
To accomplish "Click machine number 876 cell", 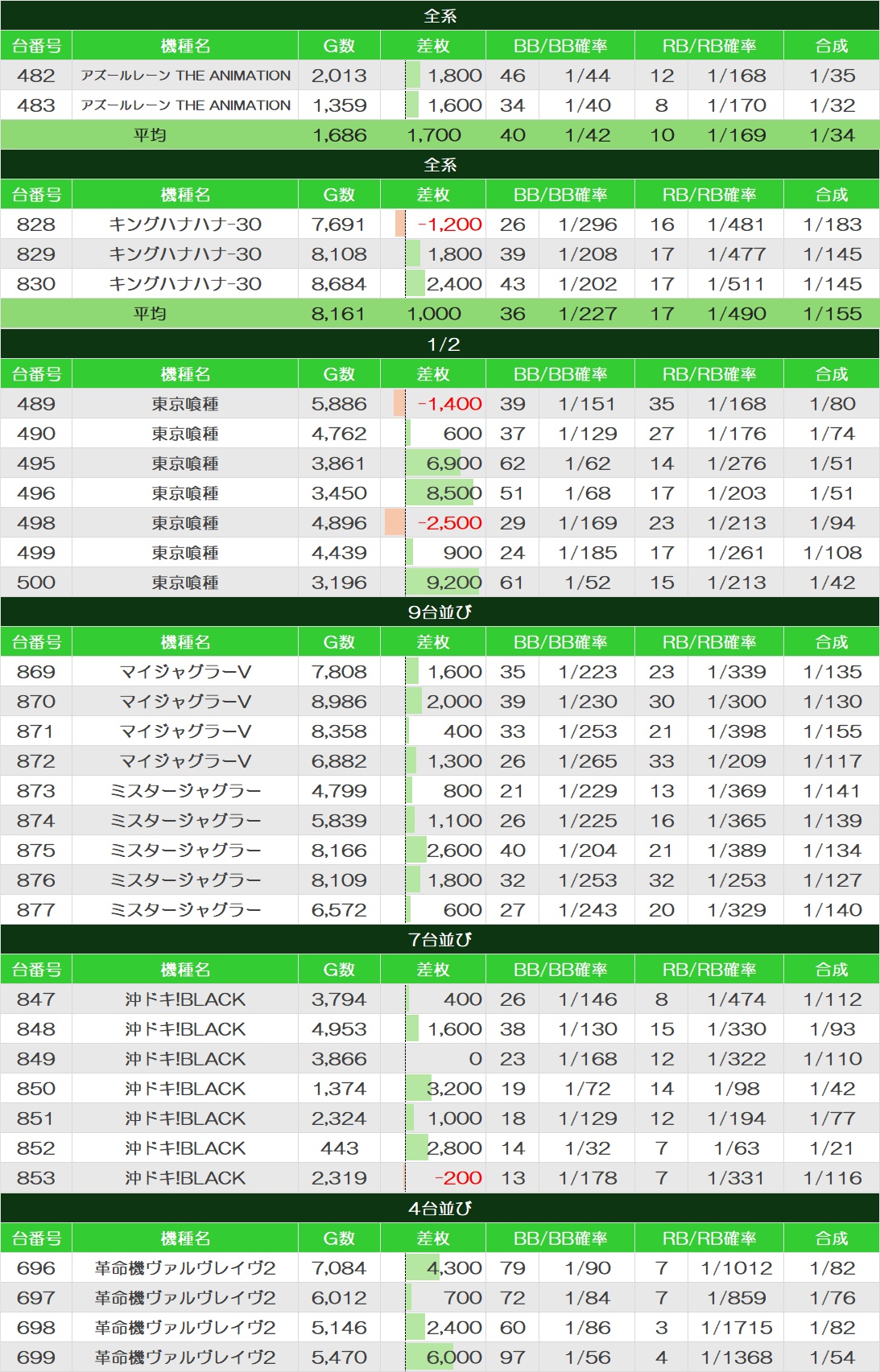I will (36, 880).
